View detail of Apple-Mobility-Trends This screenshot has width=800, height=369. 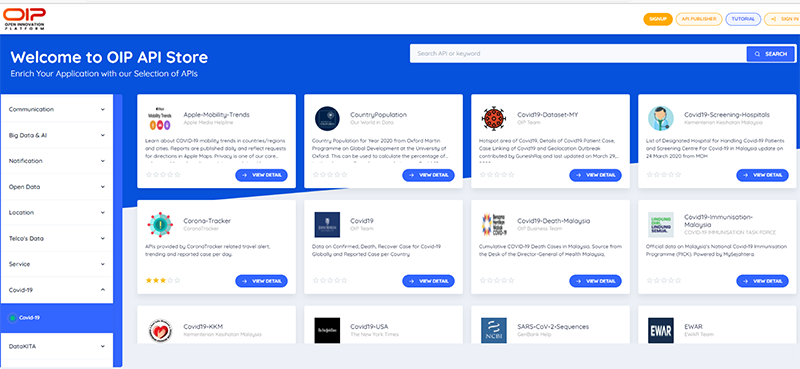tap(261, 175)
